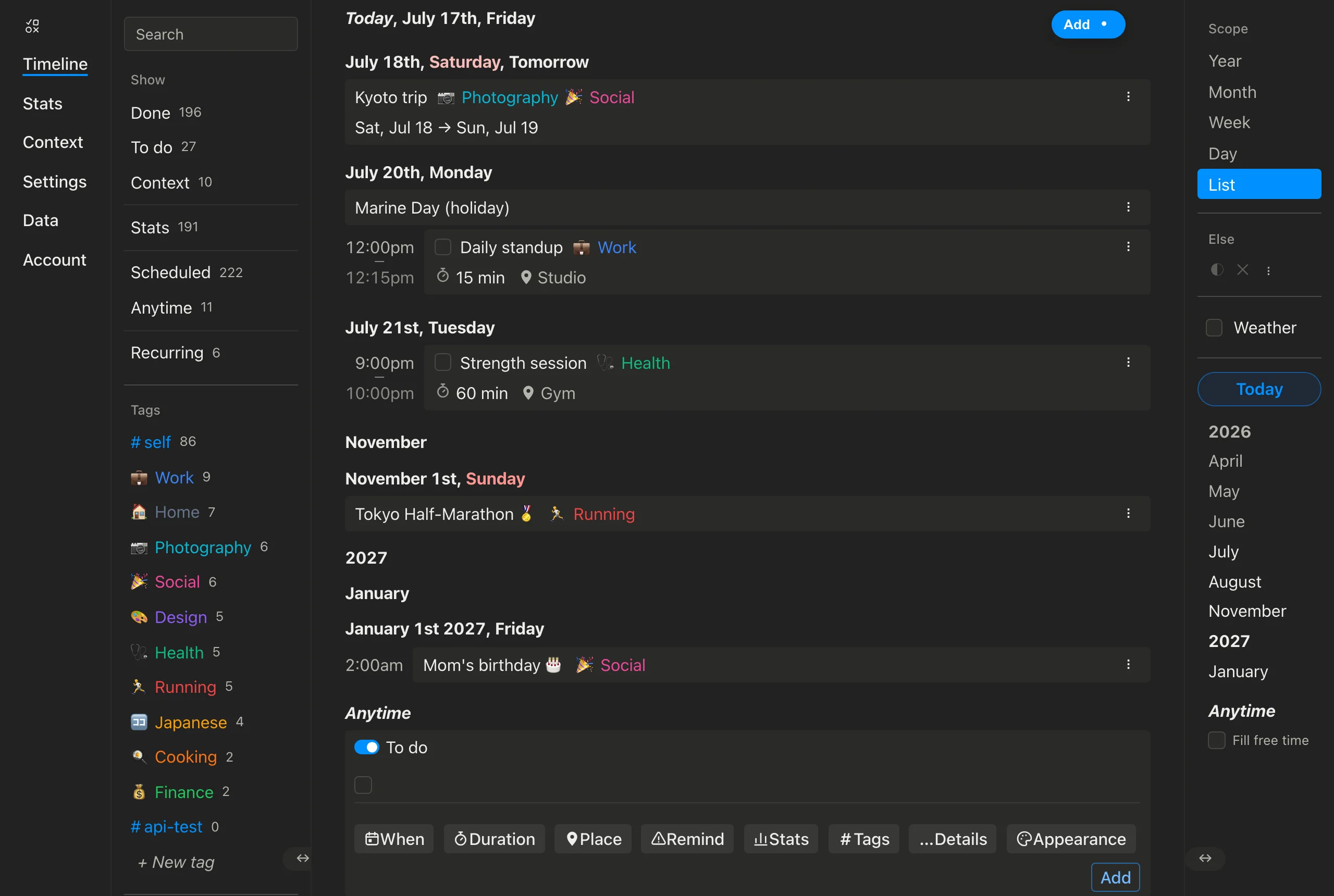
Task: Click the money bag icon next to Finance tag
Action: (139, 792)
